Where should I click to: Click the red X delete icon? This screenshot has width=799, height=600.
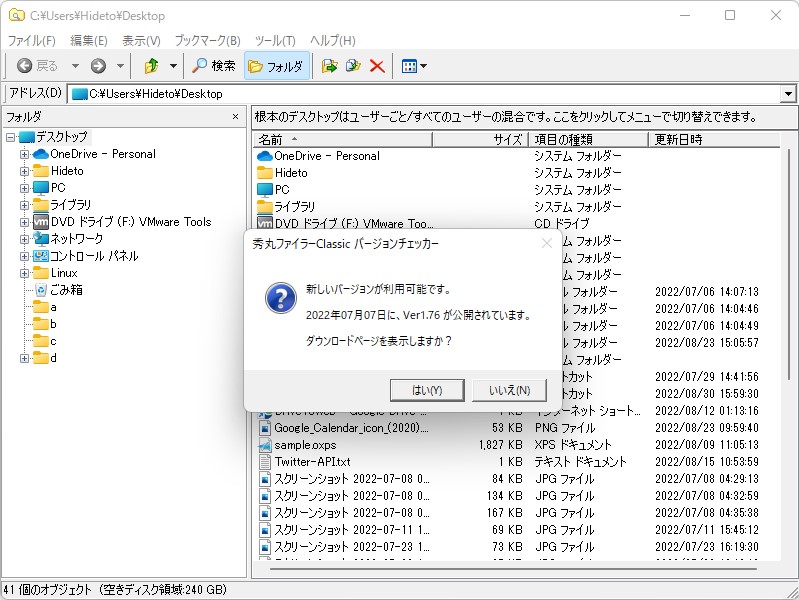pyautogui.click(x=377, y=66)
